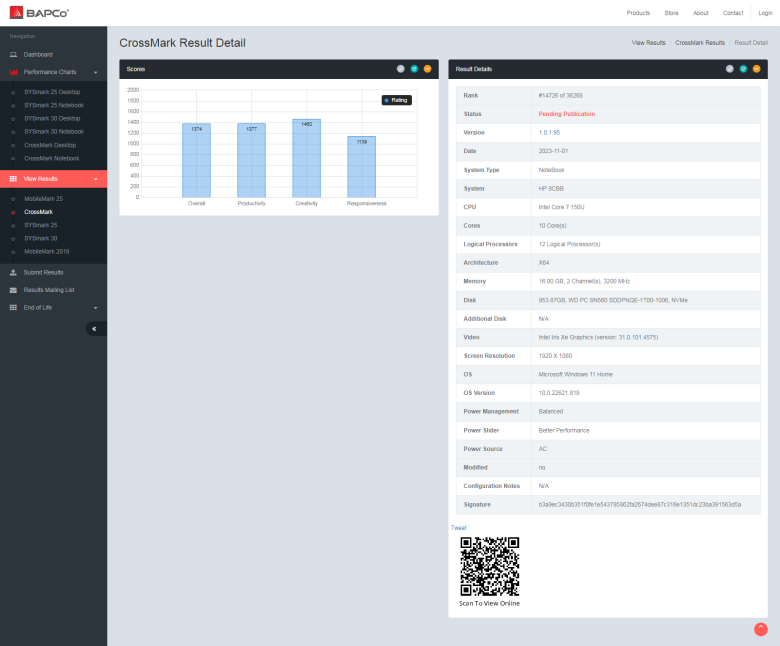Click the Productivity score bar

[251, 161]
